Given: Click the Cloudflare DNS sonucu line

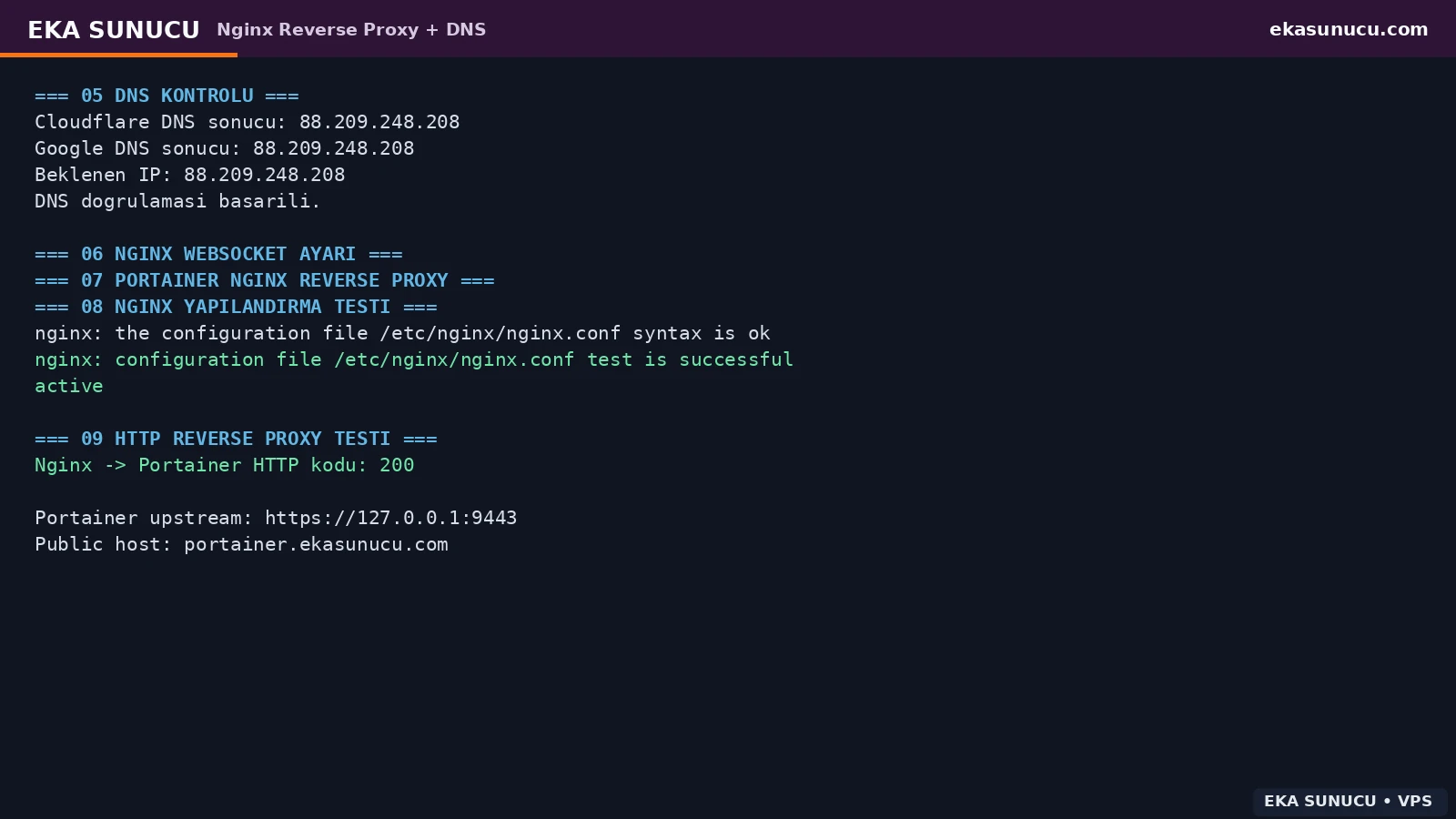Looking at the screenshot, I should coord(248,122).
